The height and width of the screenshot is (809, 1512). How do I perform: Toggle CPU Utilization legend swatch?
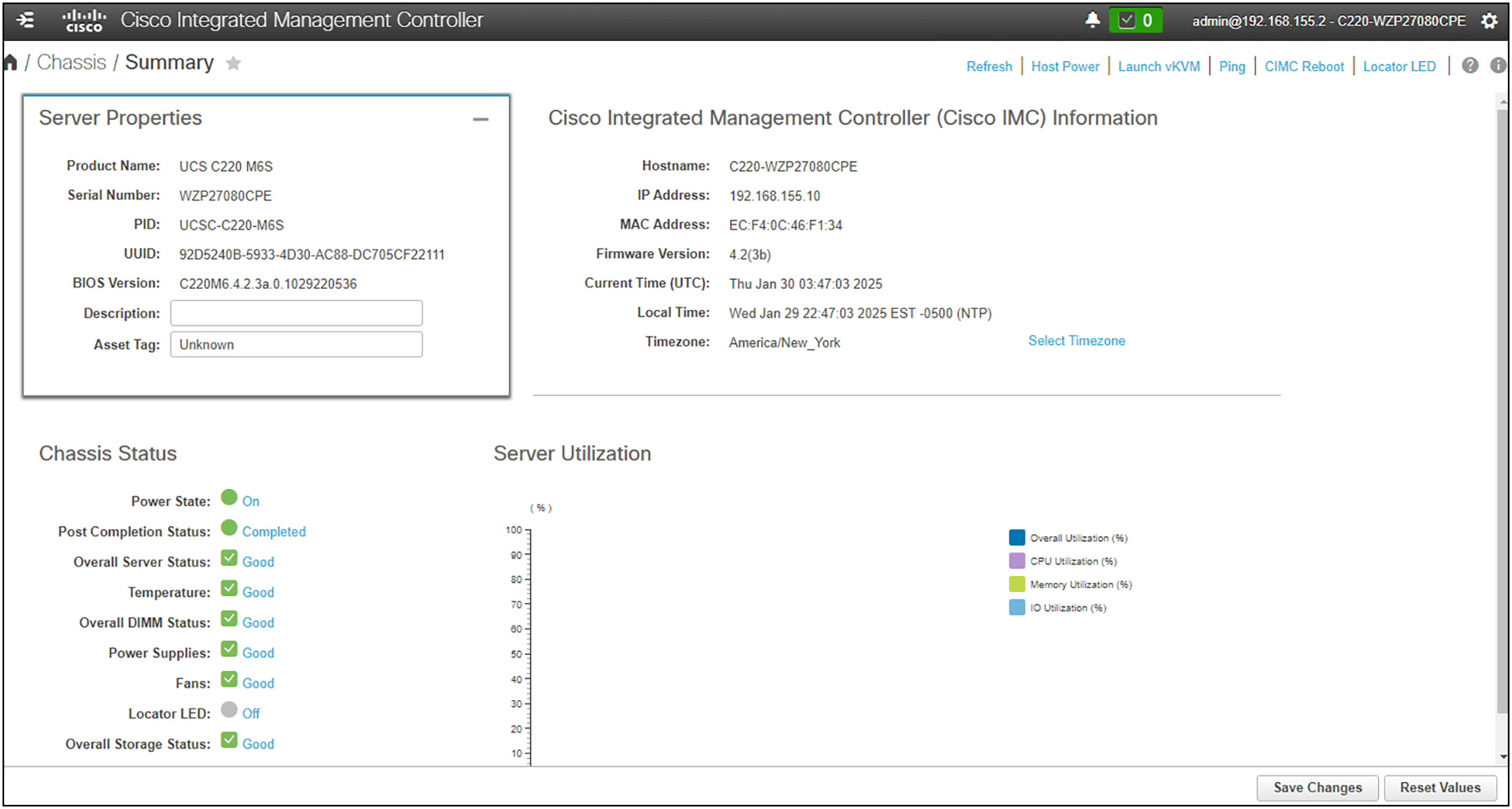point(1017,561)
